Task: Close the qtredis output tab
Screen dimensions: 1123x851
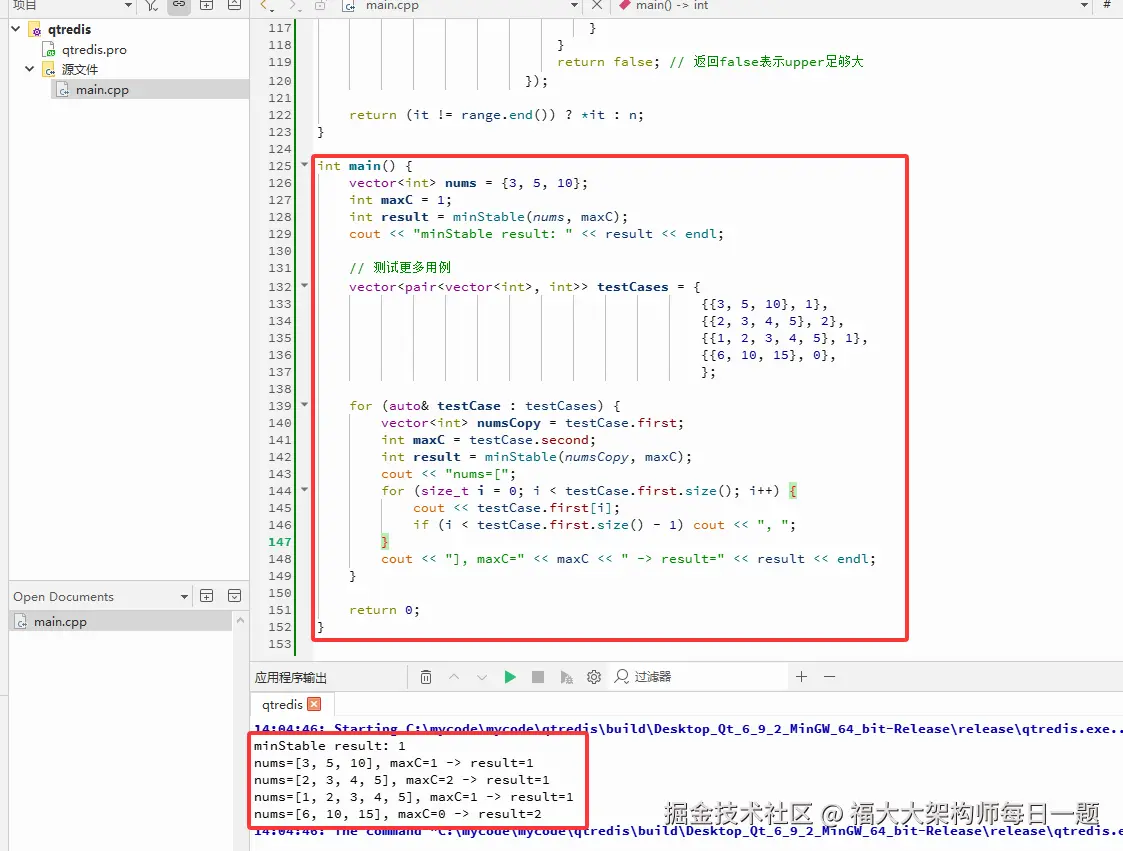Action: pos(314,704)
